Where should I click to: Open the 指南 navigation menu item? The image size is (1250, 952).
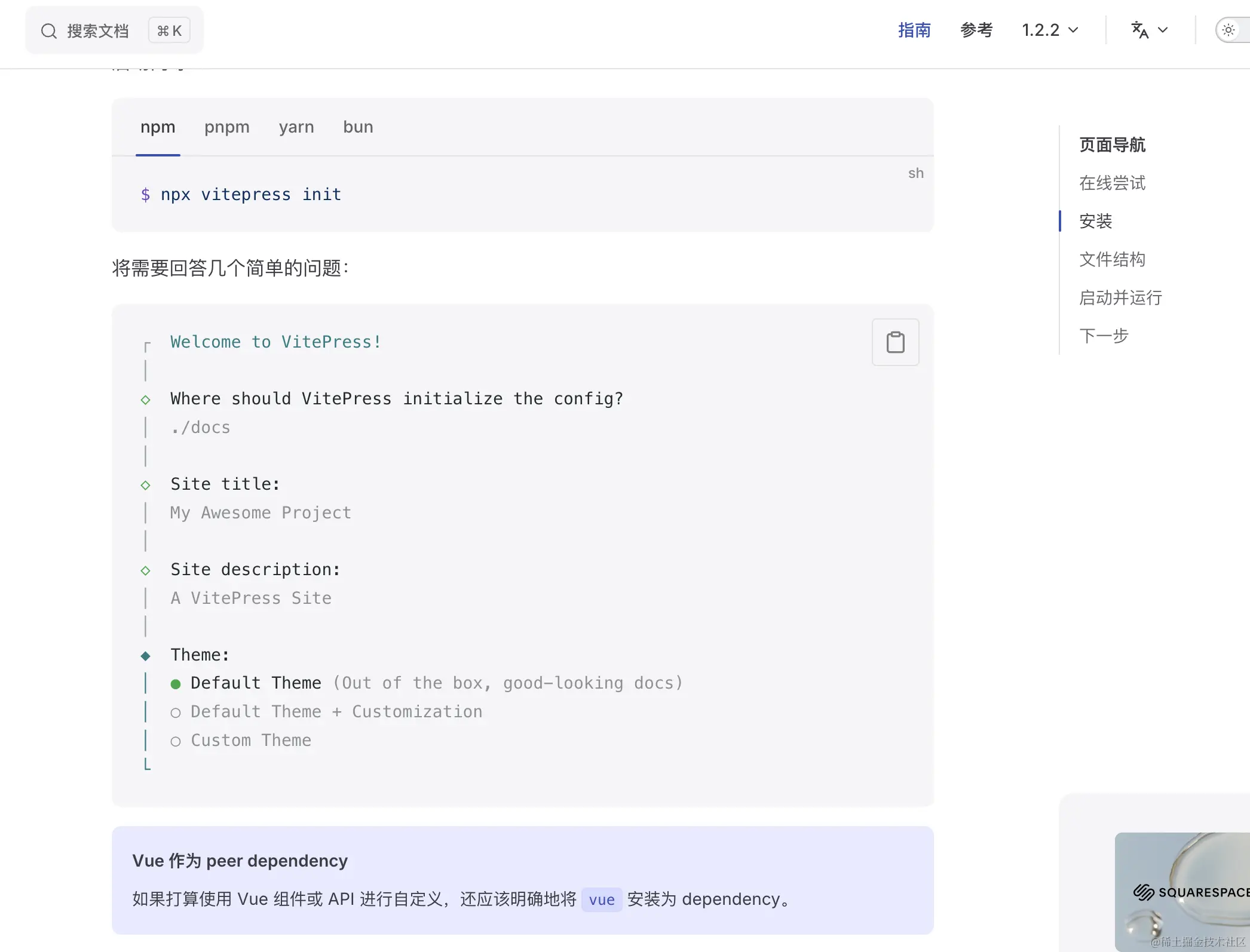[914, 30]
